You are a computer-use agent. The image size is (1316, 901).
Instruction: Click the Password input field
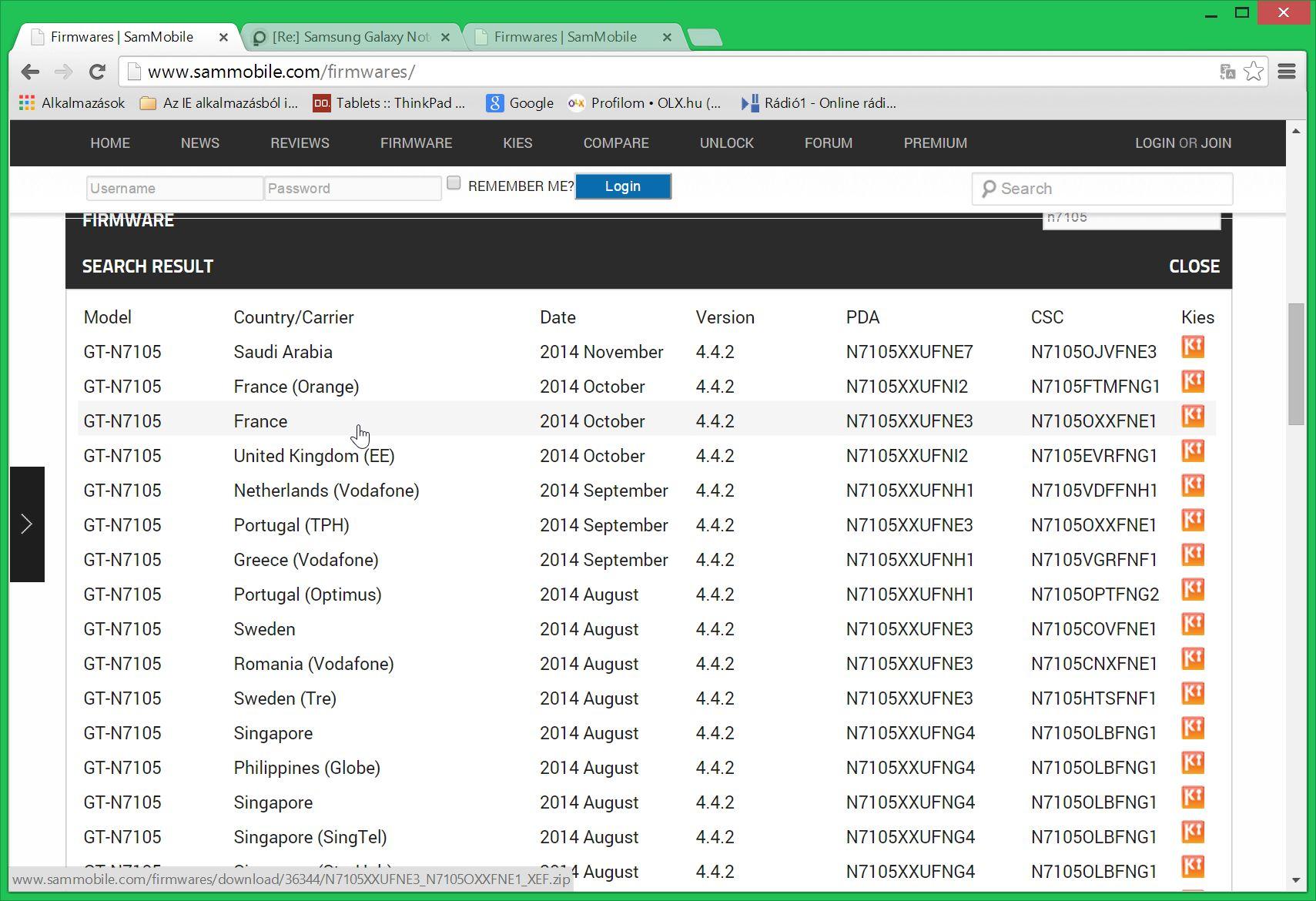pos(353,189)
